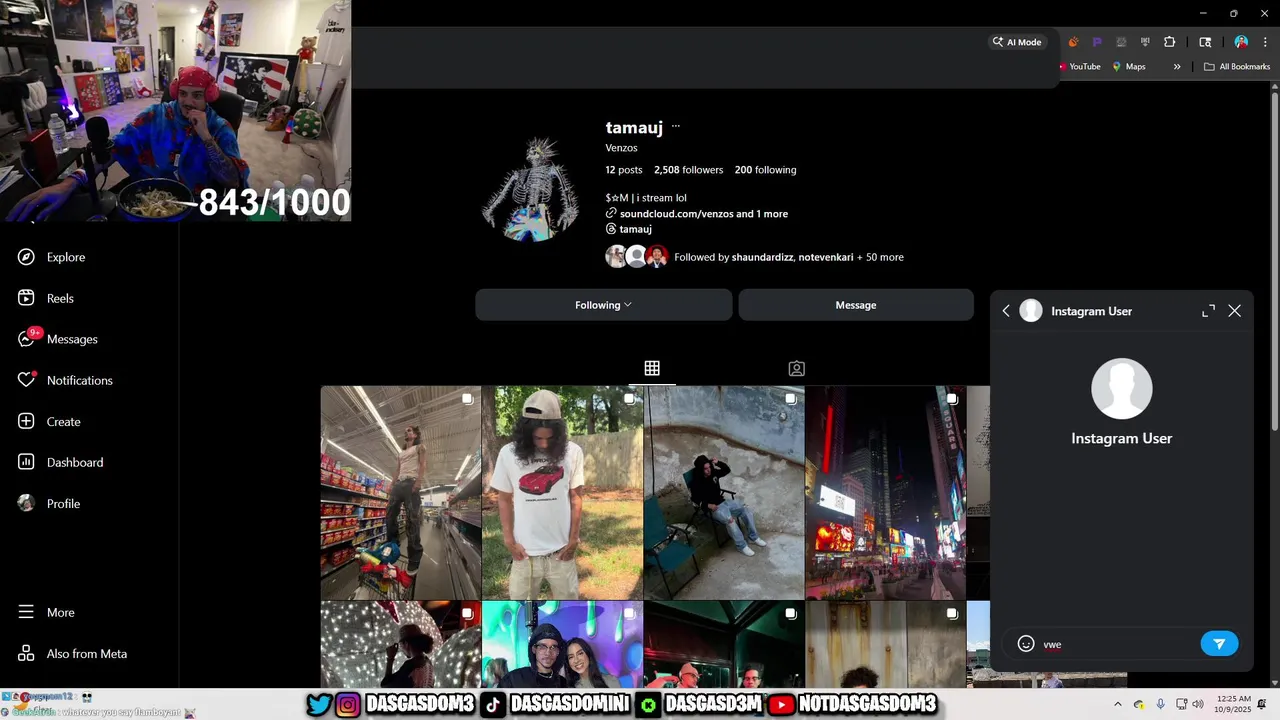This screenshot has height=720, width=1280.
Task: Open the tab search icon in toolbar
Action: [x=1205, y=42]
